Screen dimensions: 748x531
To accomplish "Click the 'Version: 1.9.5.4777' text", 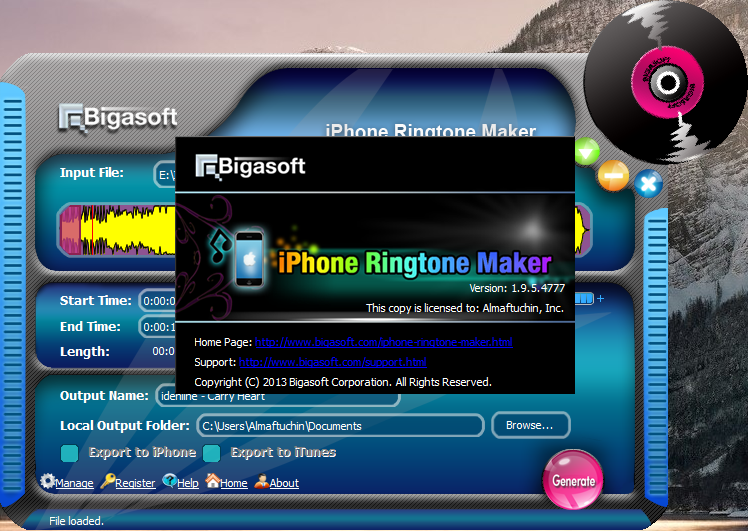I will 517,288.
